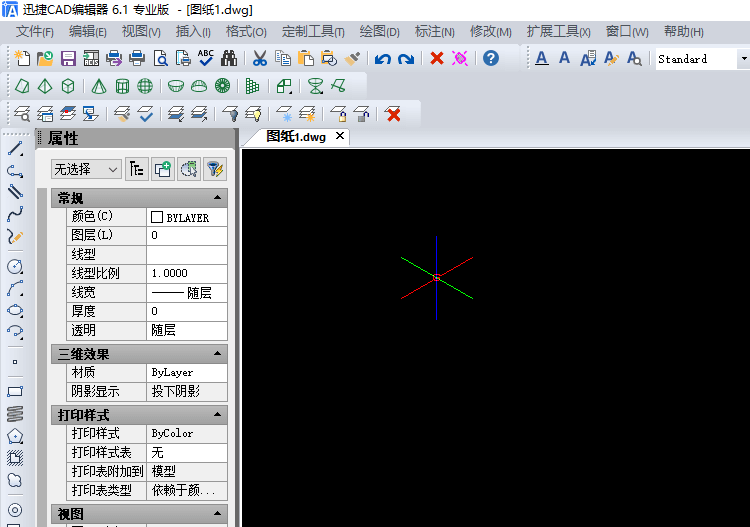The height and width of the screenshot is (527, 750).
Task: Click the layer delete red X icon
Action: click(393, 114)
